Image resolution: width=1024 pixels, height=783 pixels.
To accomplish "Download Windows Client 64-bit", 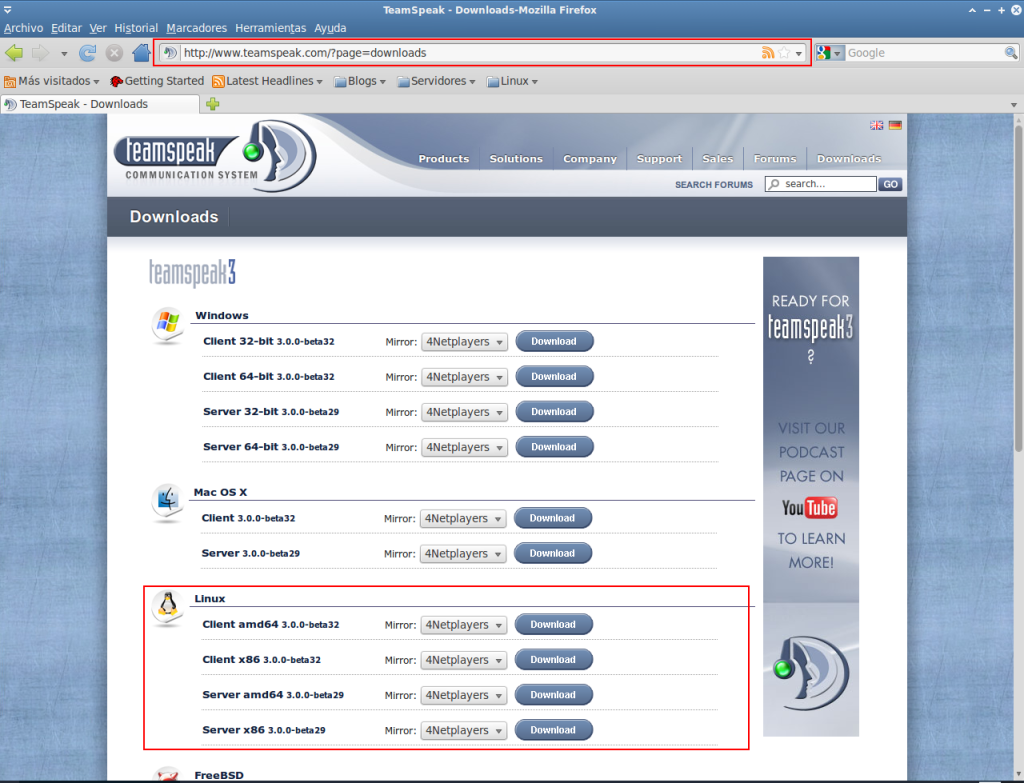I will [554, 376].
